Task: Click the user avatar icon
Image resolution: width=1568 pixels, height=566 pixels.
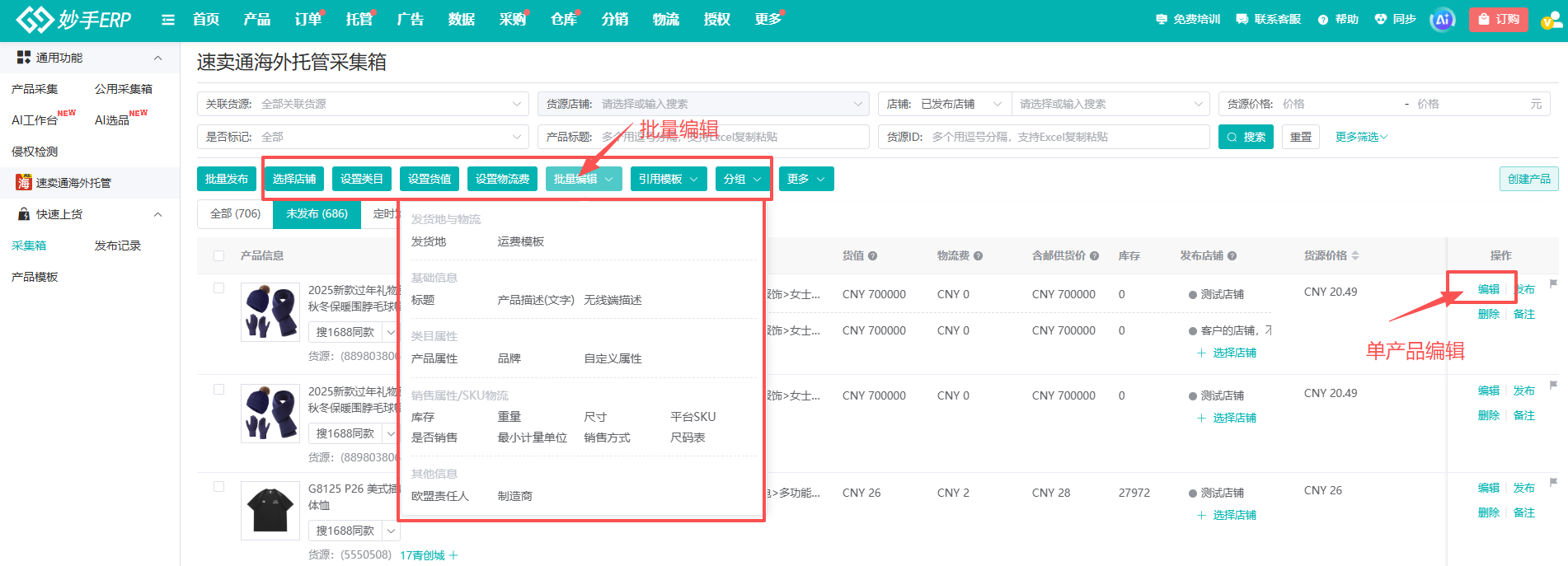Action: tap(1551, 20)
